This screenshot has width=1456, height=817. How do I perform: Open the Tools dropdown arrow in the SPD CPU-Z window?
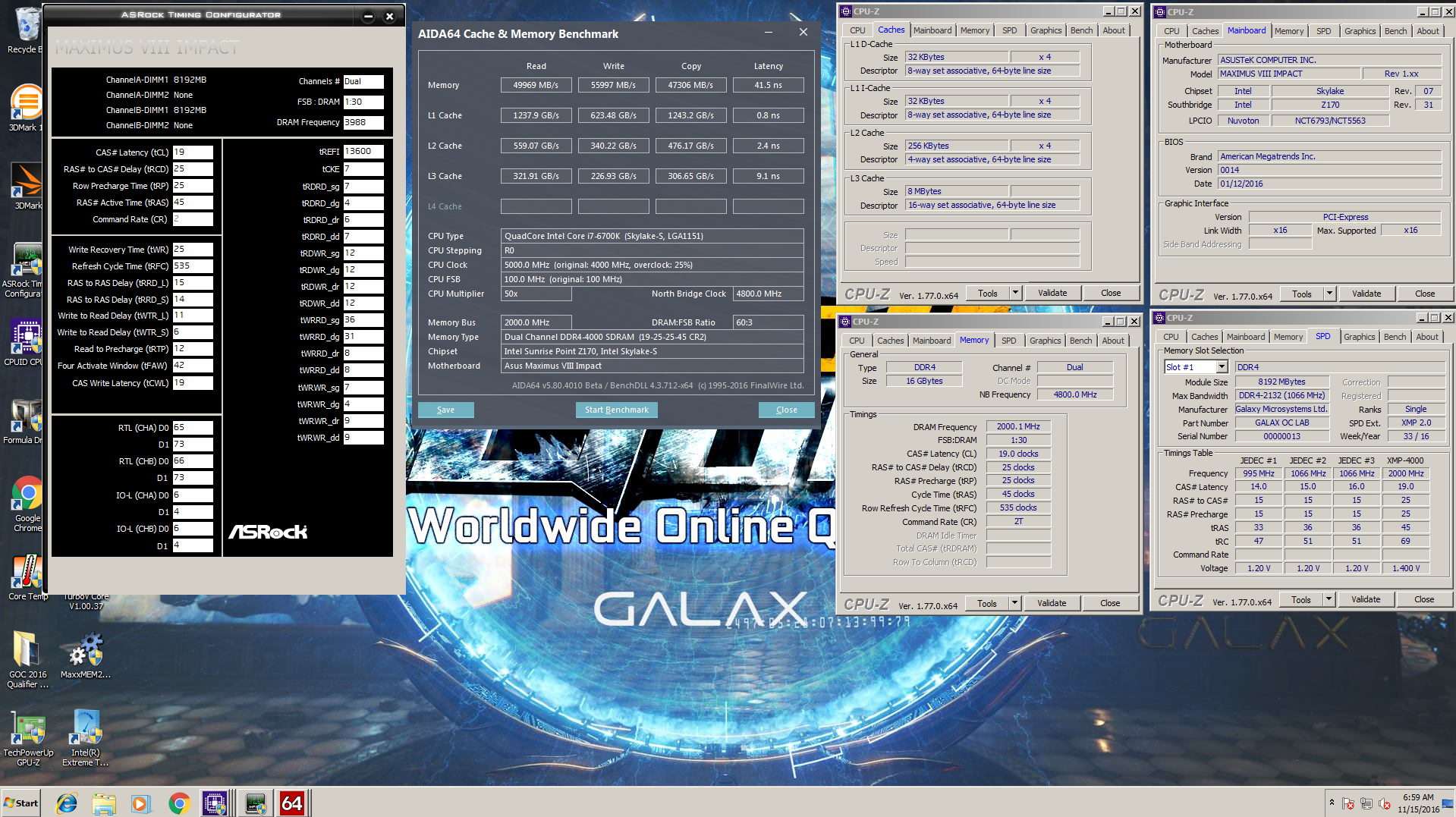(x=1329, y=599)
